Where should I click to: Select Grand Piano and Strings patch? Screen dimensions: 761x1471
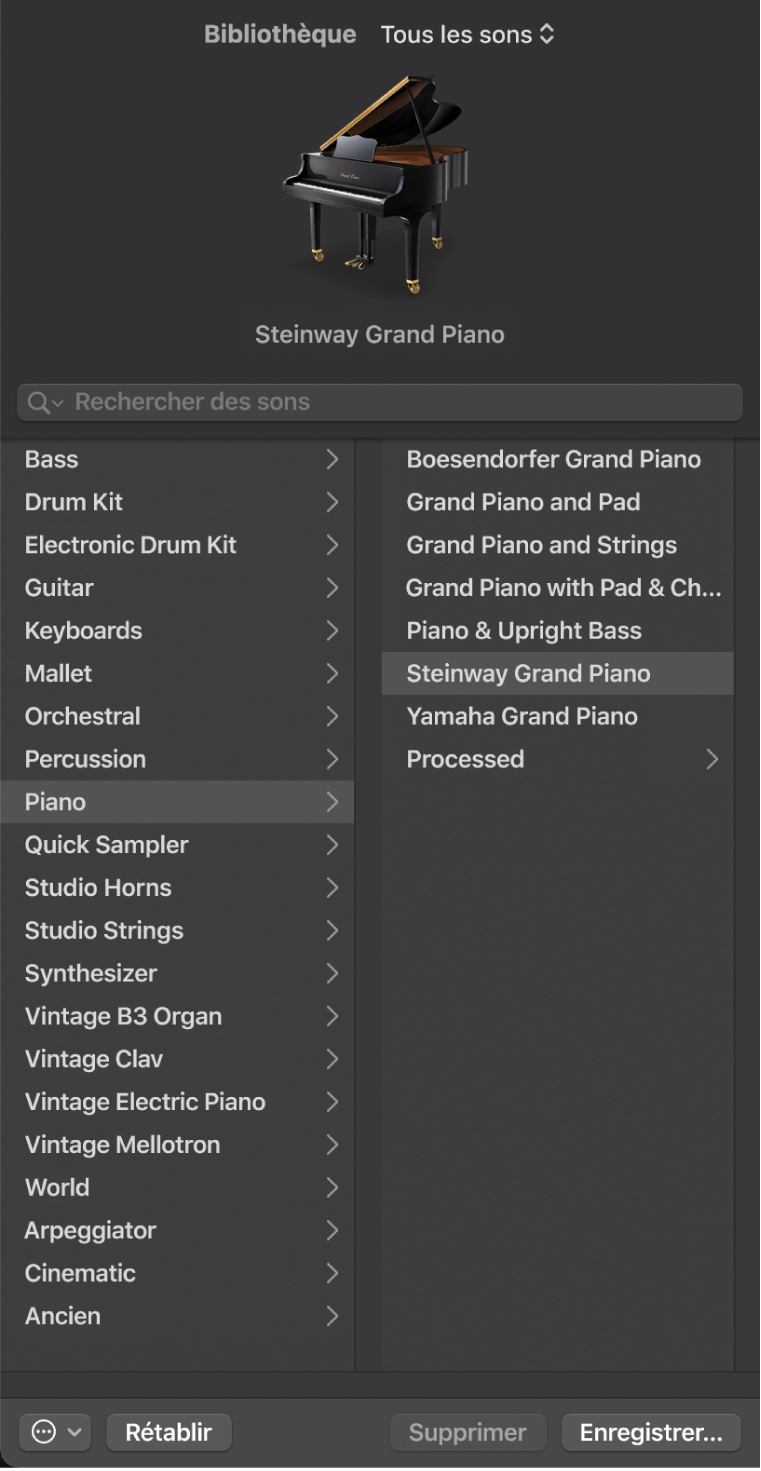pos(541,545)
